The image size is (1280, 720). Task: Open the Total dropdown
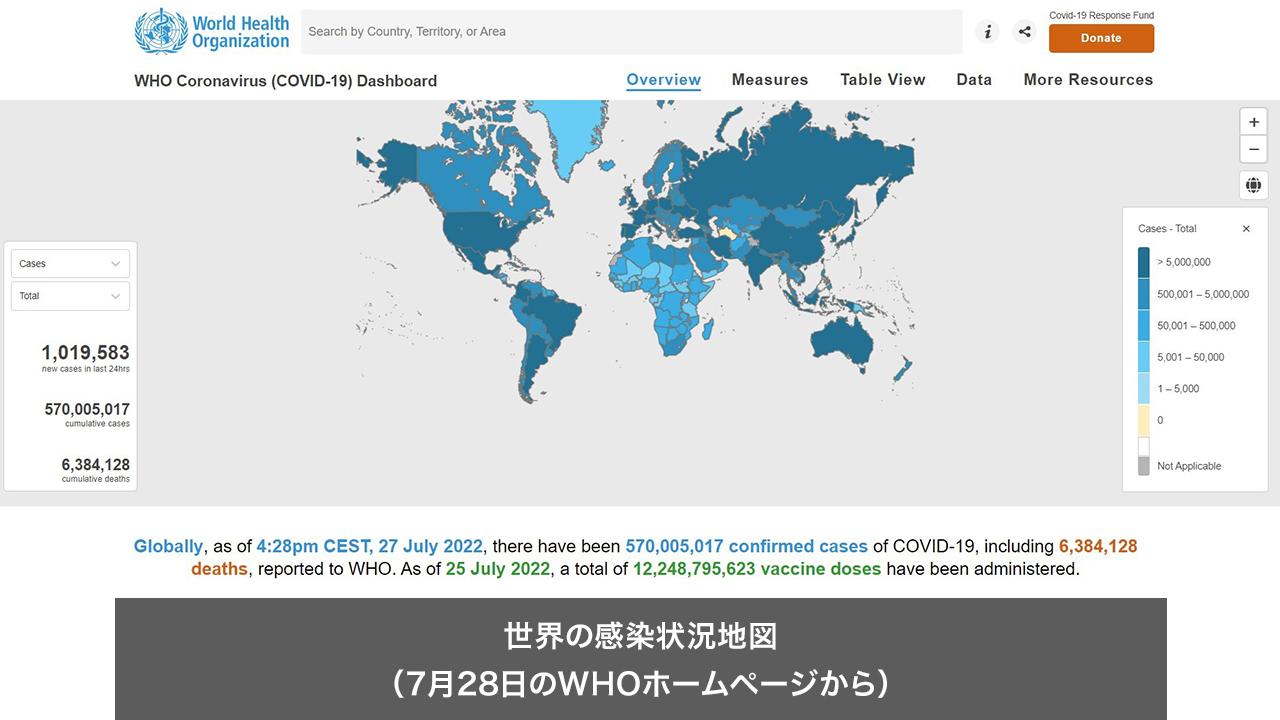click(70, 296)
